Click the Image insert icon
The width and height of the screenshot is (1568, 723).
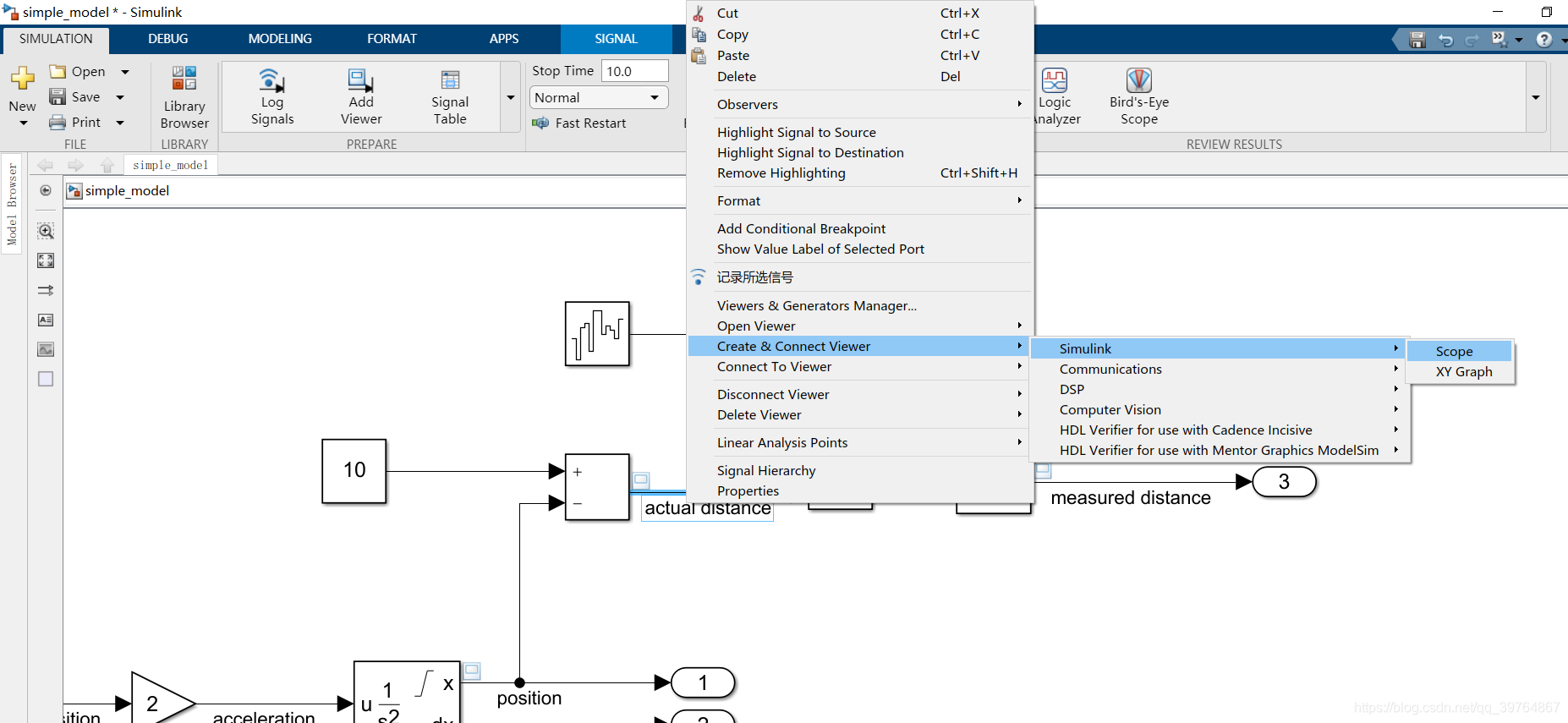point(46,349)
